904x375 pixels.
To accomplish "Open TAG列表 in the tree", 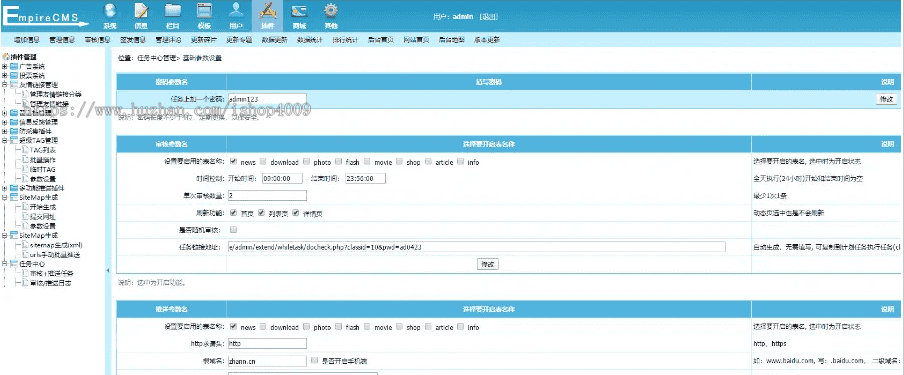I will (43, 150).
